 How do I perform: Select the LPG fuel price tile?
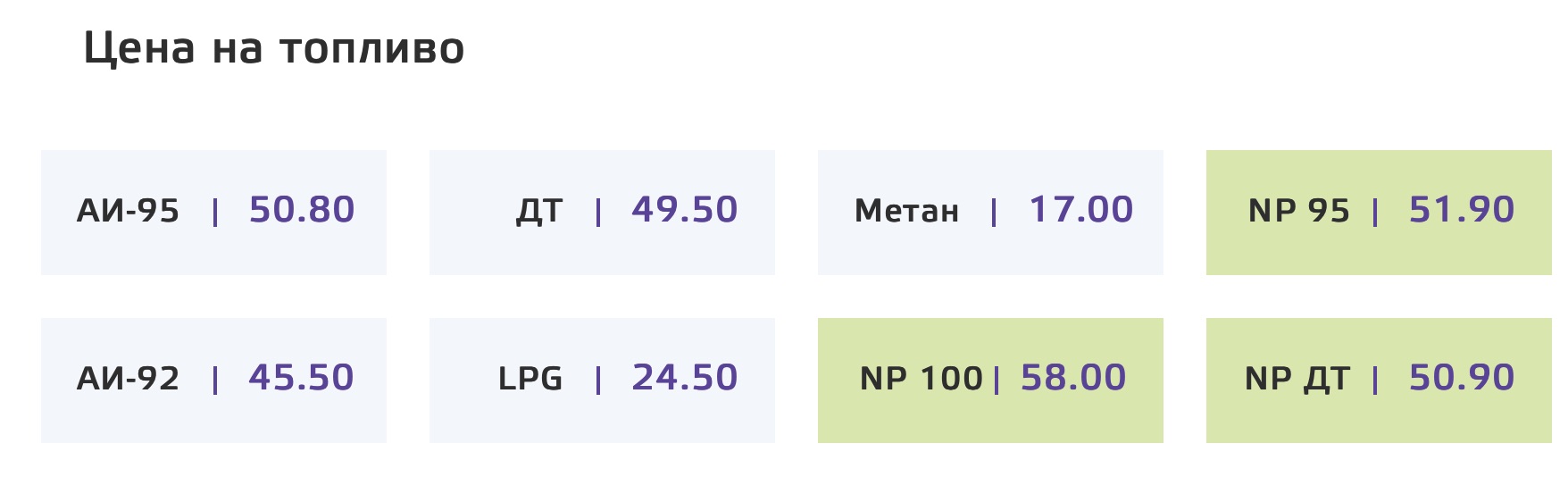coord(602,381)
